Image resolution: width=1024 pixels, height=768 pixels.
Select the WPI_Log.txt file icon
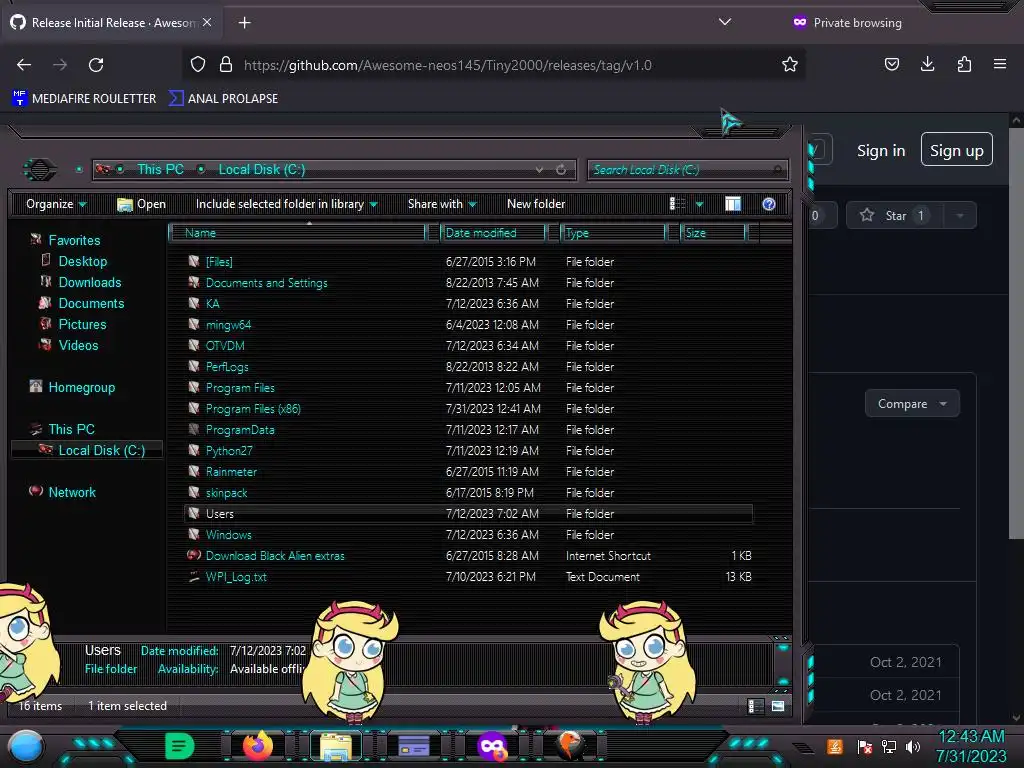(x=194, y=577)
